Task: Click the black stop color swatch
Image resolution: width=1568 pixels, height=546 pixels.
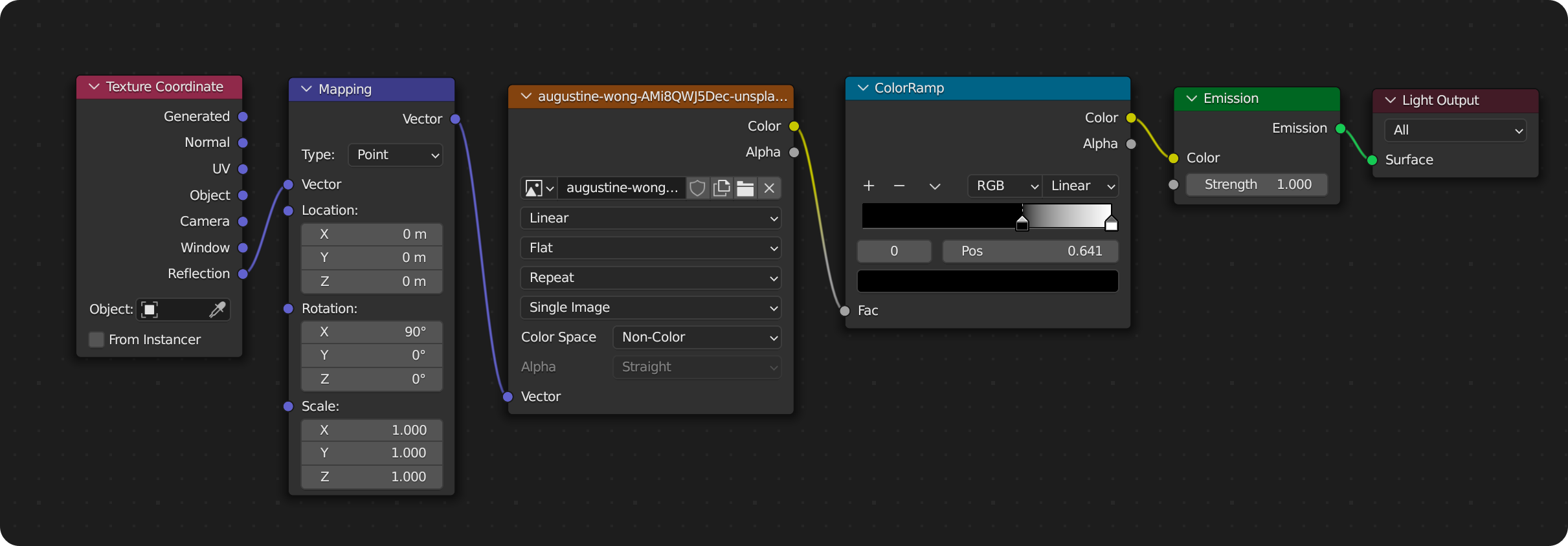Action: point(988,281)
